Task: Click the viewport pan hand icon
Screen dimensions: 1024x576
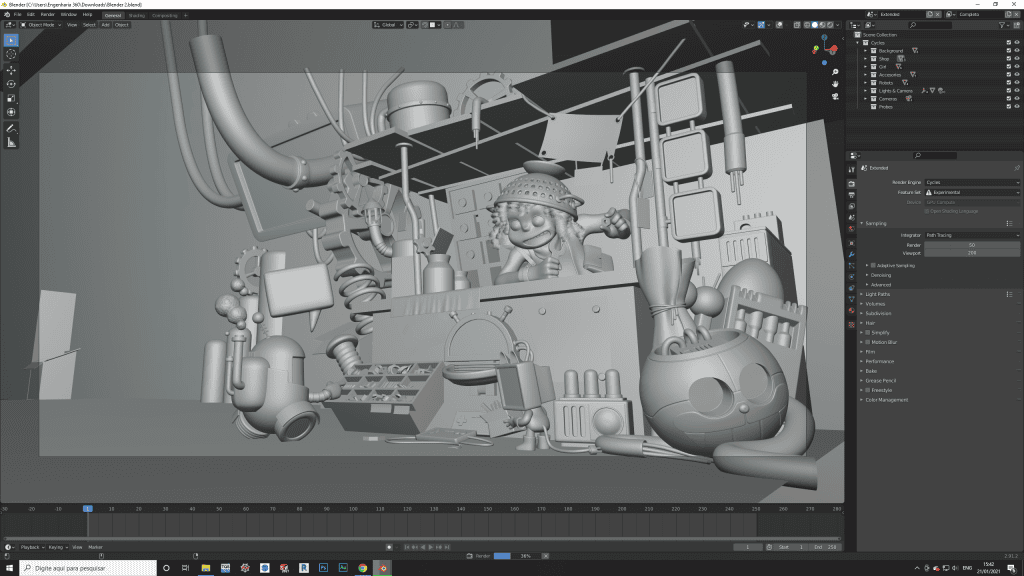Action: coord(835,84)
